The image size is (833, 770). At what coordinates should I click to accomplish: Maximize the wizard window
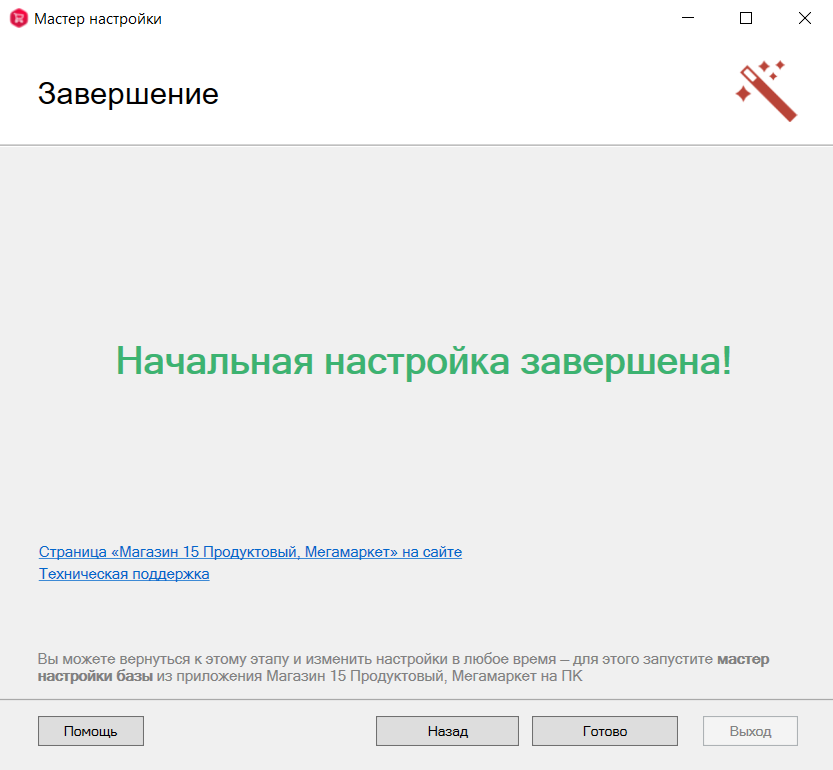pos(745,17)
